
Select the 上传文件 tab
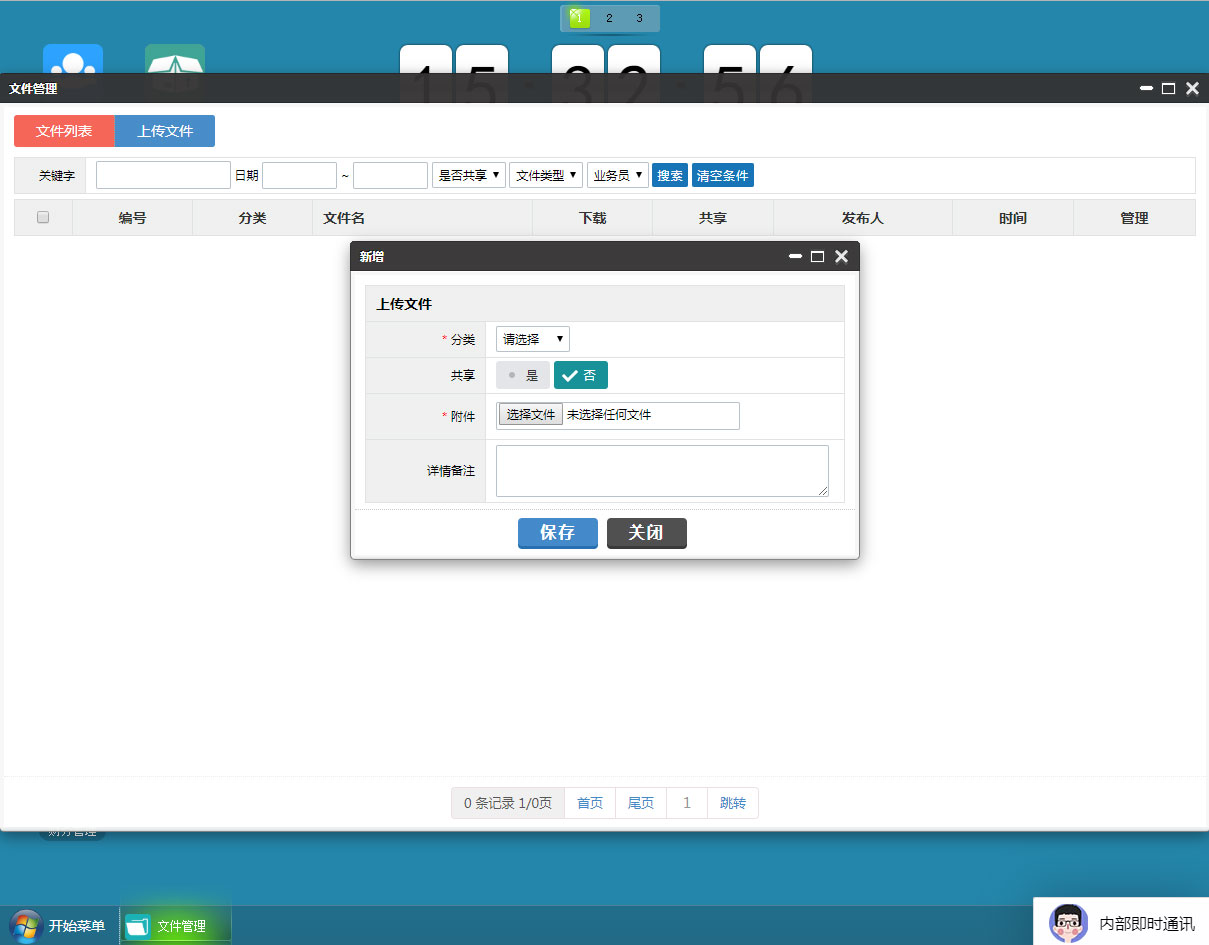[x=165, y=131]
